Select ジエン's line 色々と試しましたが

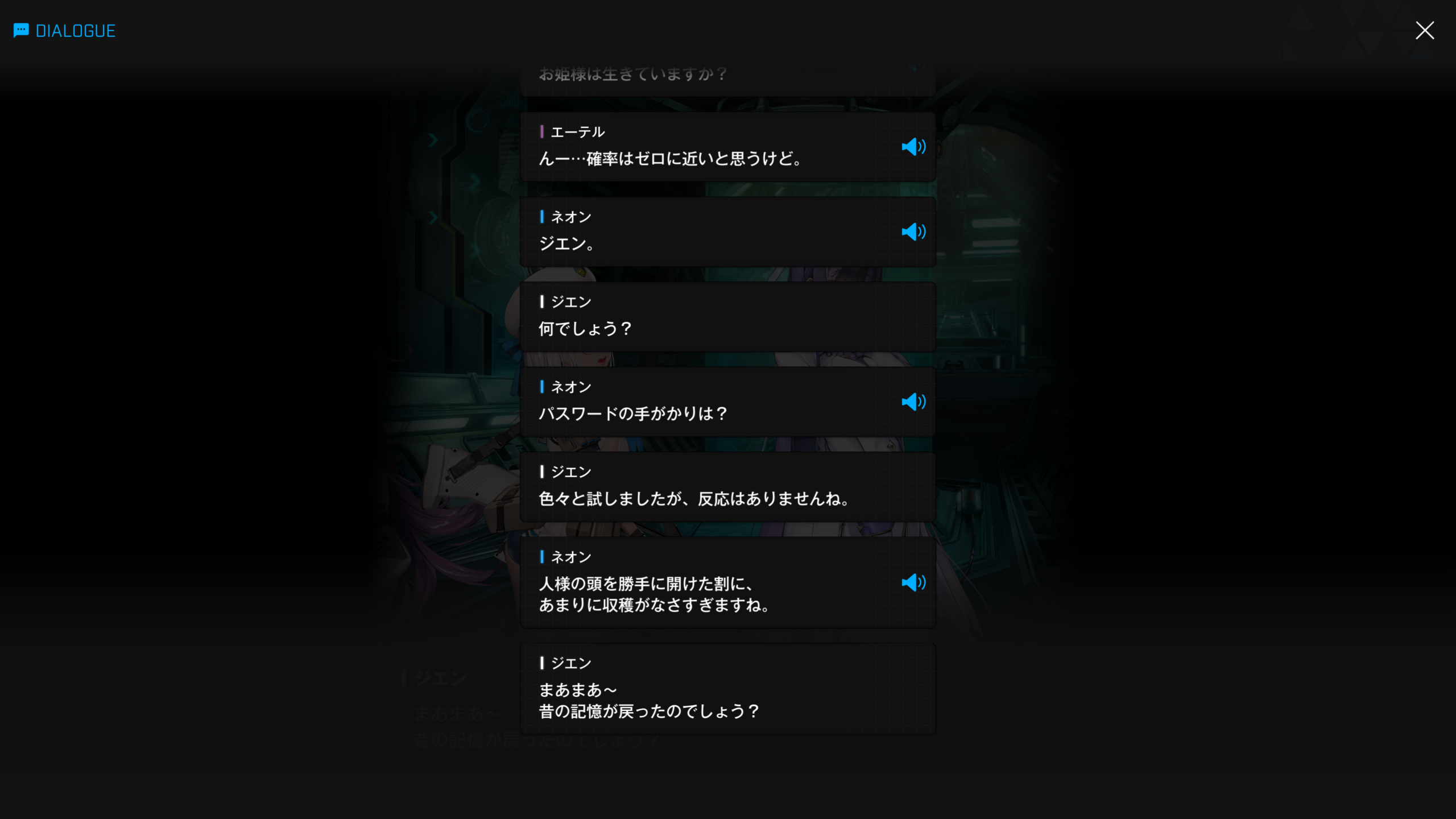pos(727,486)
